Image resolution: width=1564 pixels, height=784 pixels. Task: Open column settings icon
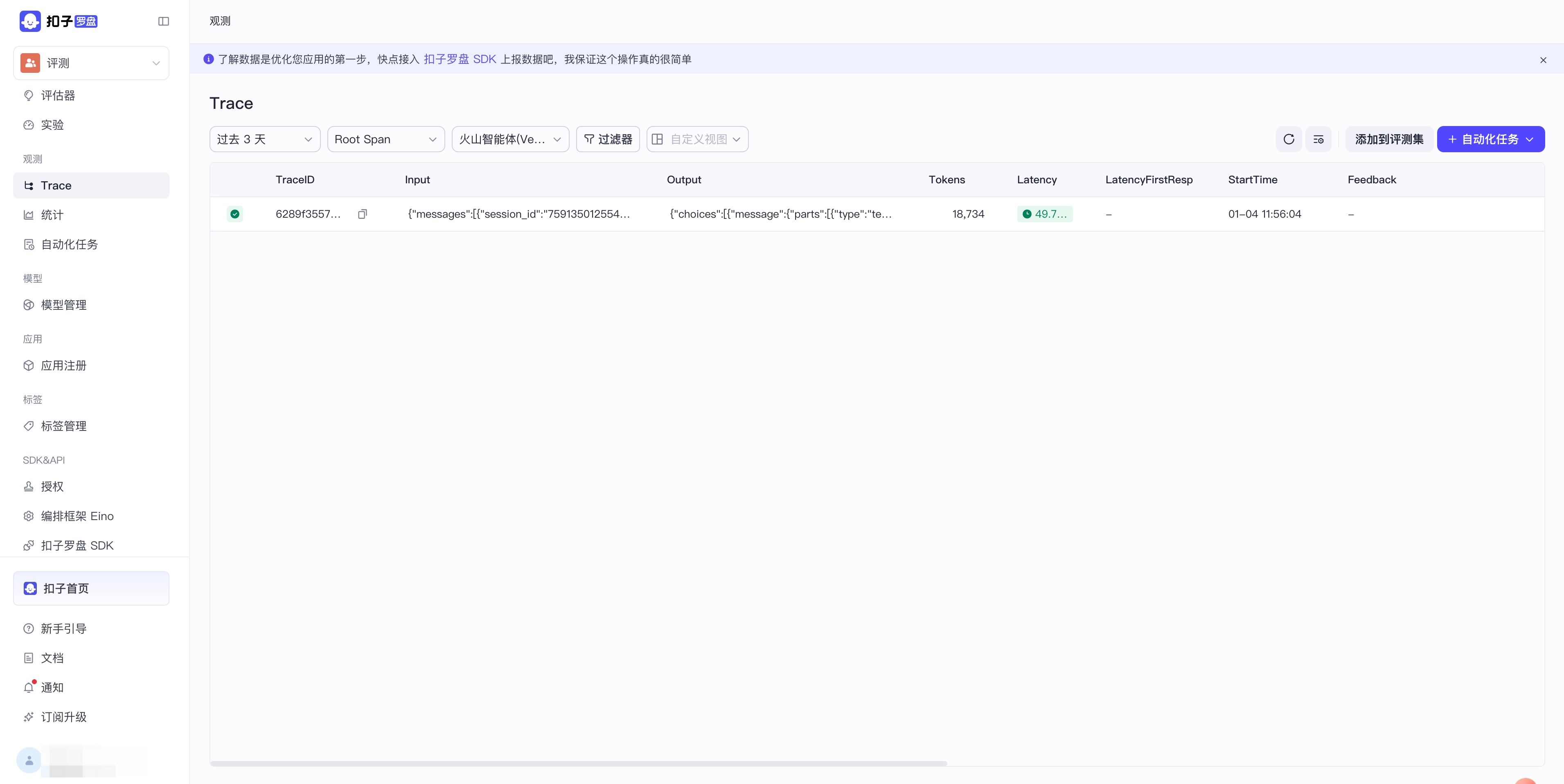point(1318,139)
